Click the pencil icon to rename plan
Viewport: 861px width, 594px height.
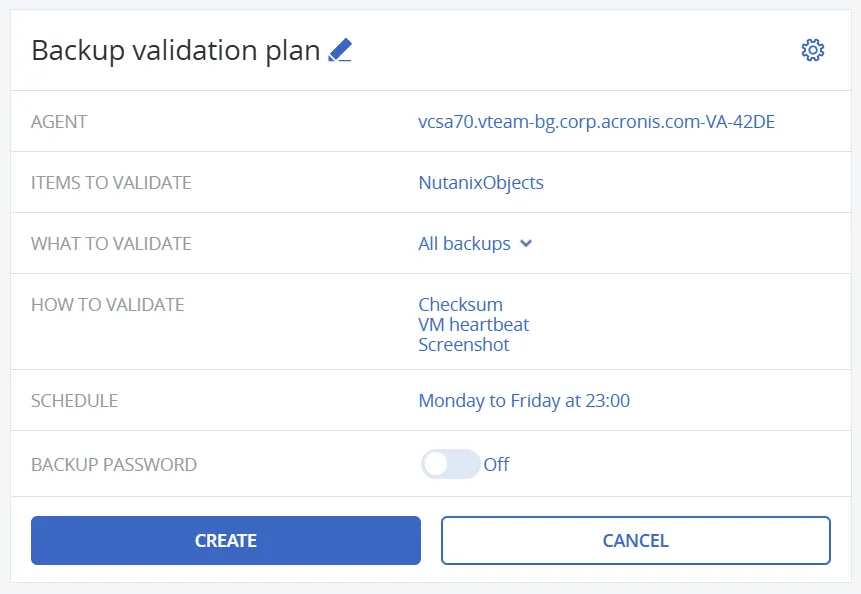(x=340, y=51)
